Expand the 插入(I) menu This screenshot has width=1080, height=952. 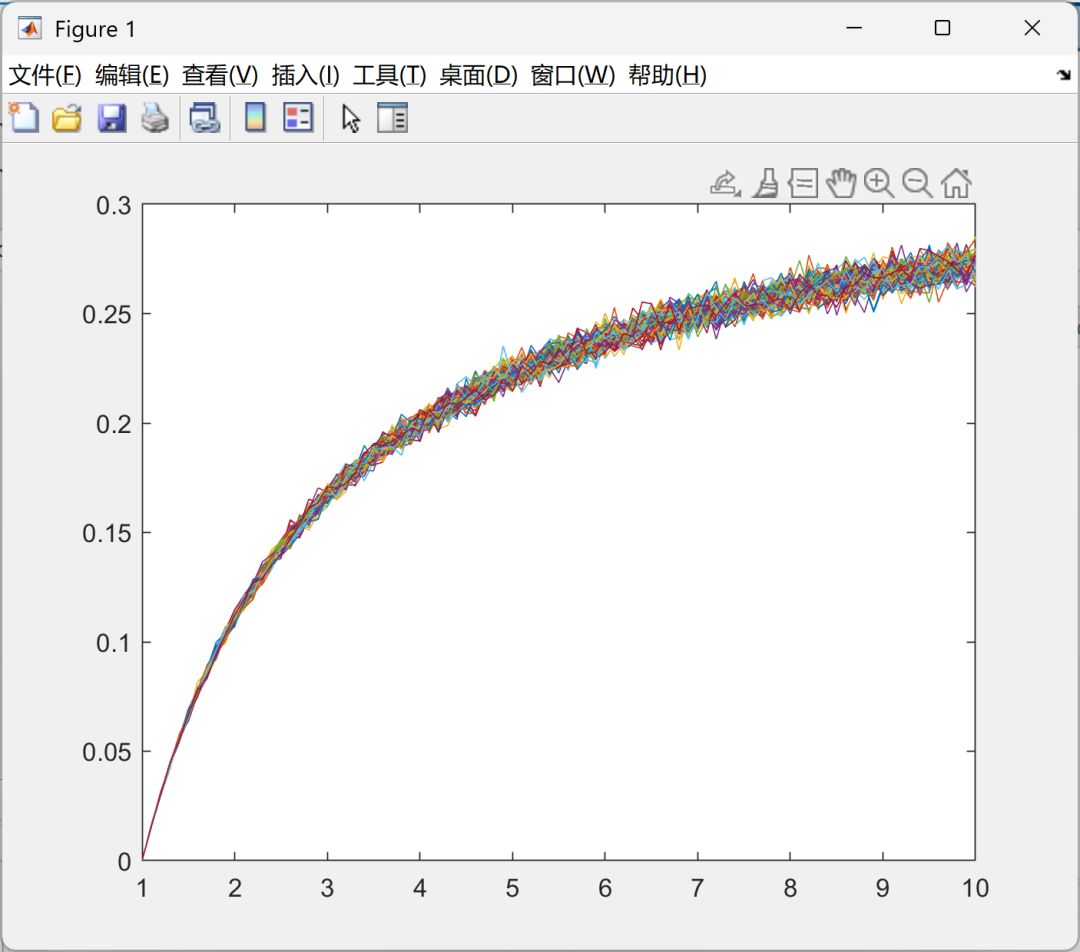pos(305,75)
